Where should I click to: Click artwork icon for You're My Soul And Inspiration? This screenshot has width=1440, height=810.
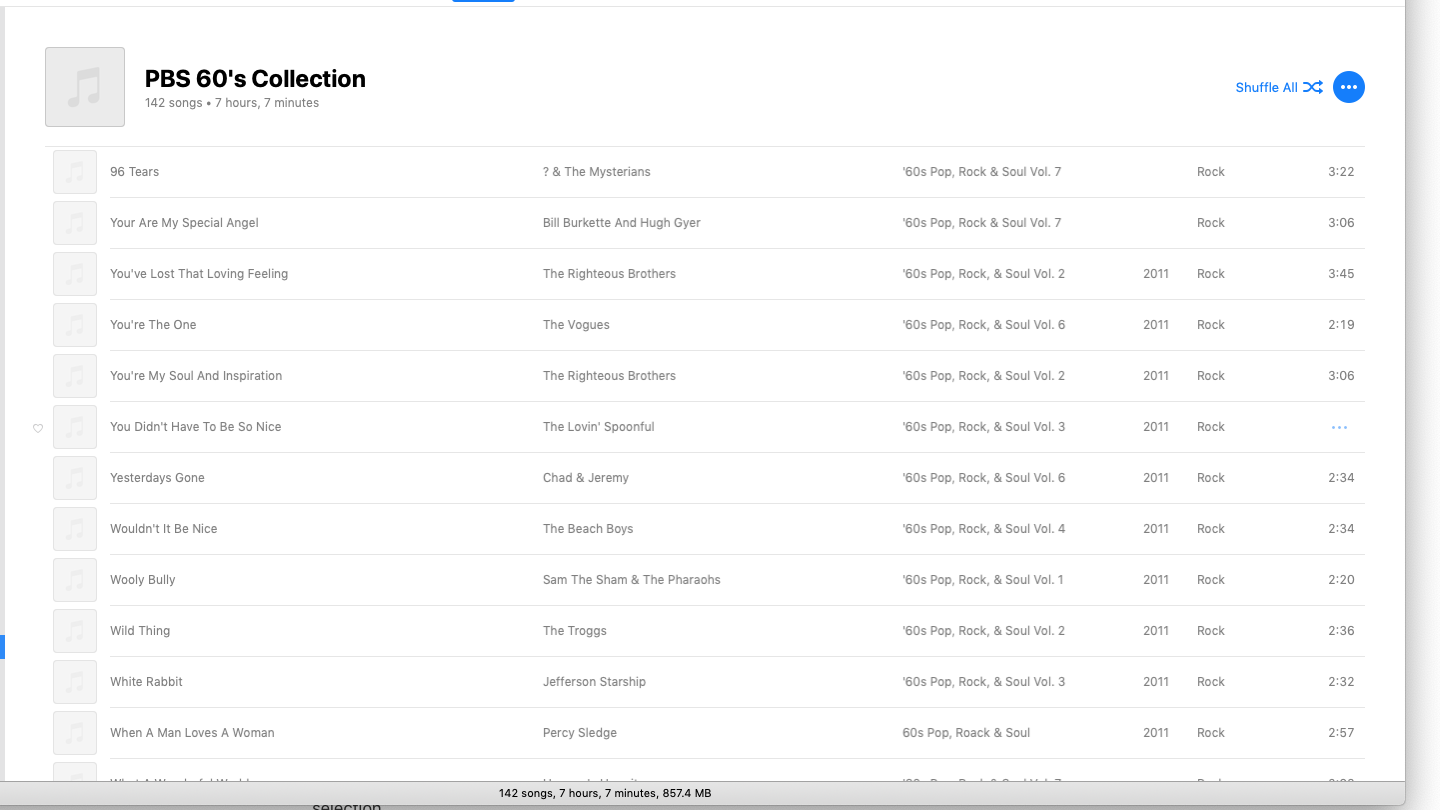pos(75,376)
